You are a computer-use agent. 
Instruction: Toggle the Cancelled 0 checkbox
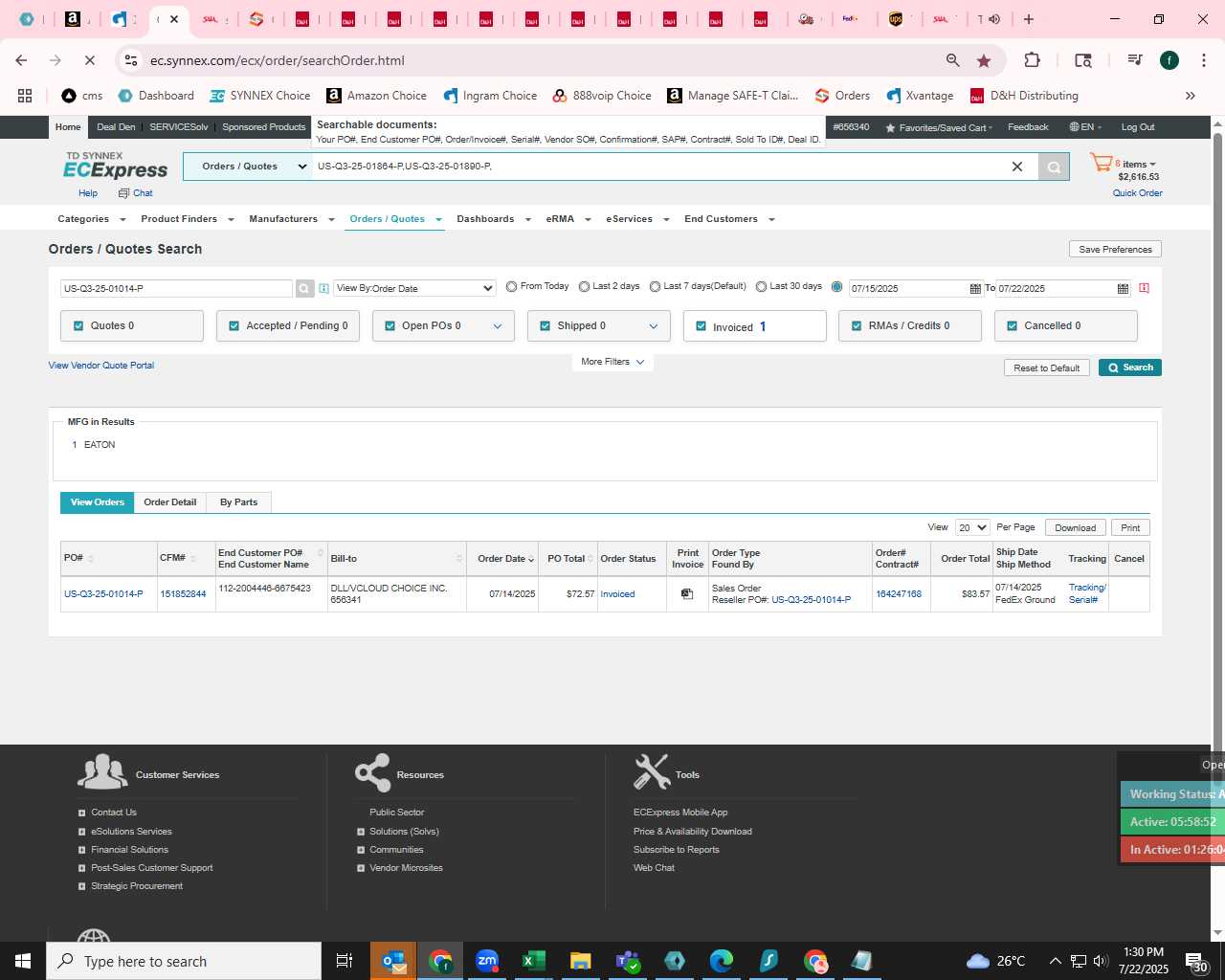pyautogui.click(x=1013, y=326)
